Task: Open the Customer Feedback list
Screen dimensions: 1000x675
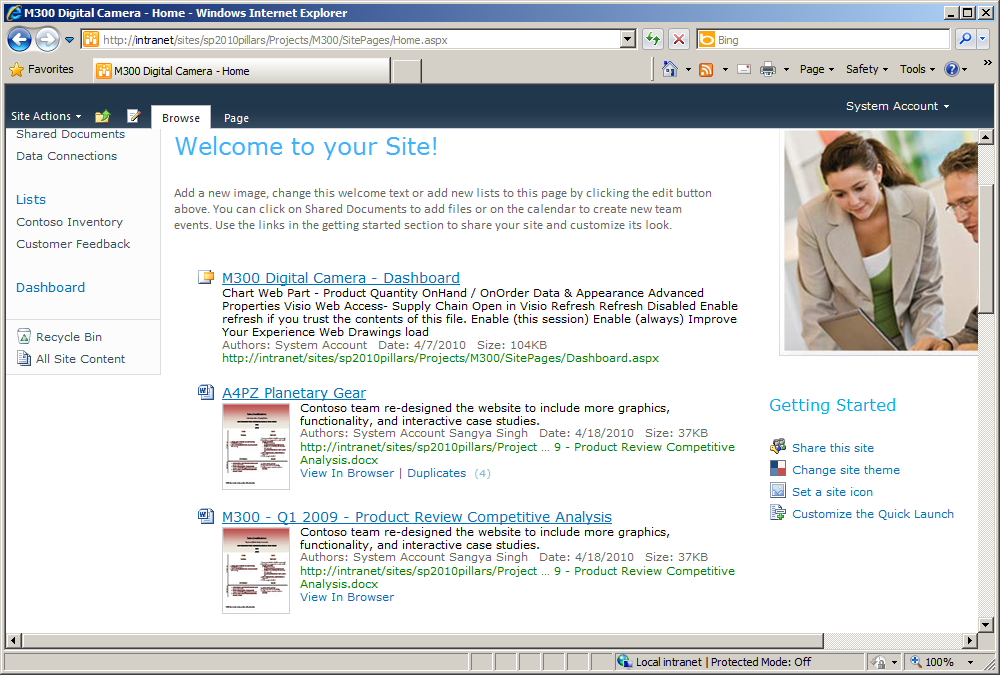Action: [x=73, y=244]
